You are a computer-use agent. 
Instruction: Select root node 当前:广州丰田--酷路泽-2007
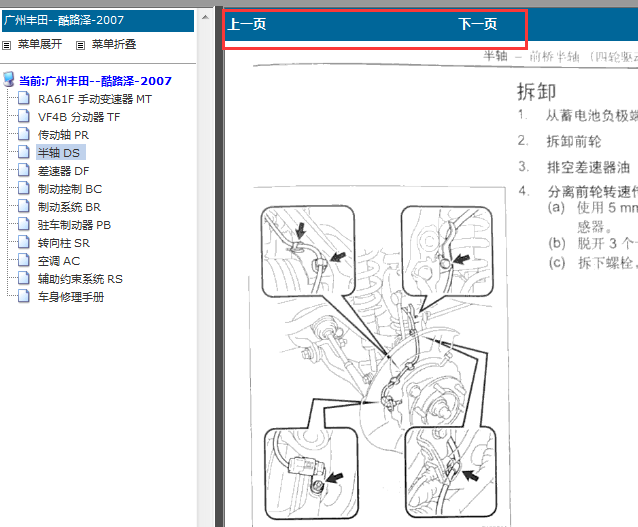coord(95,81)
